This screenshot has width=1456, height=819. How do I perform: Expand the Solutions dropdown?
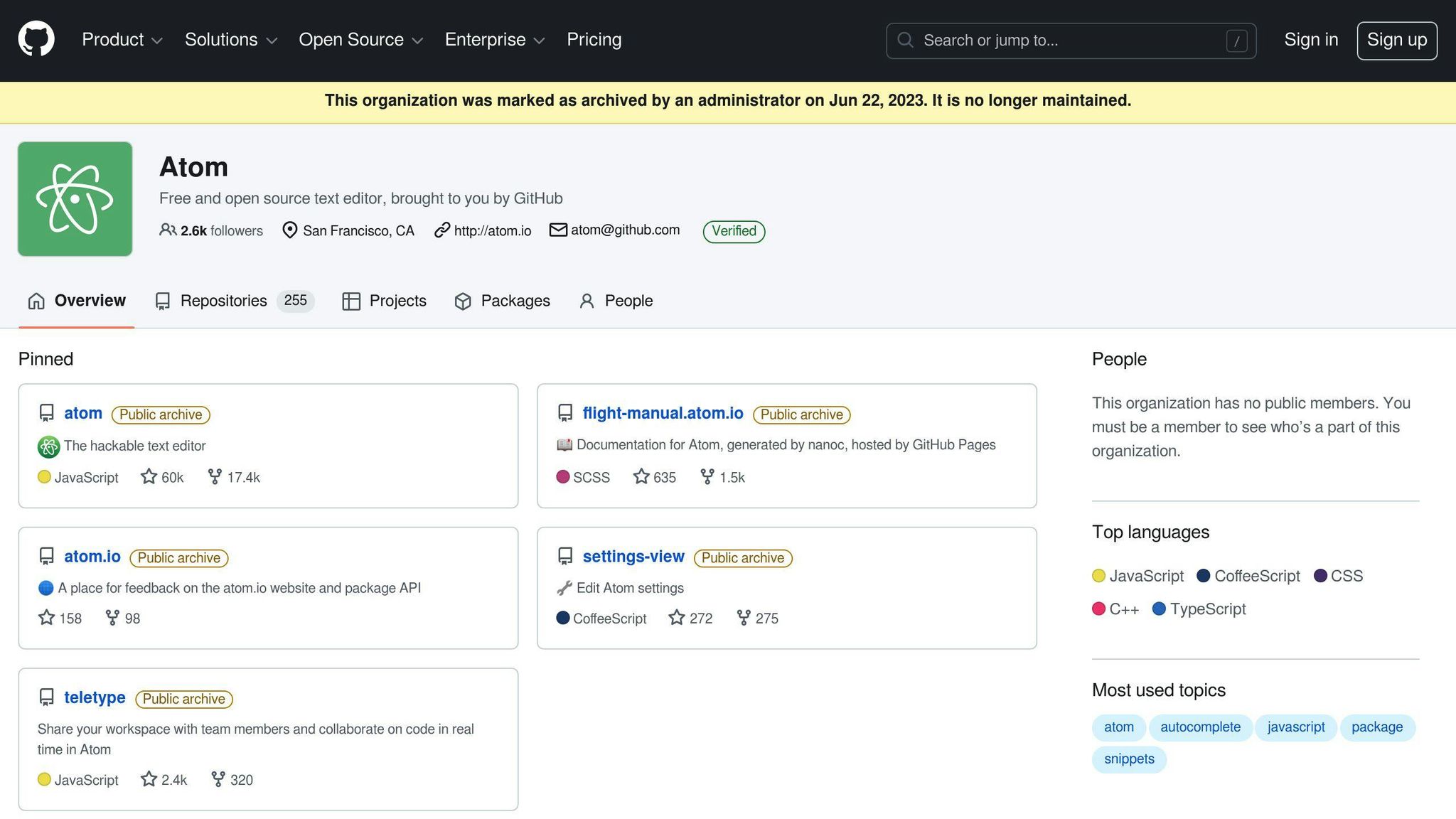pos(230,40)
